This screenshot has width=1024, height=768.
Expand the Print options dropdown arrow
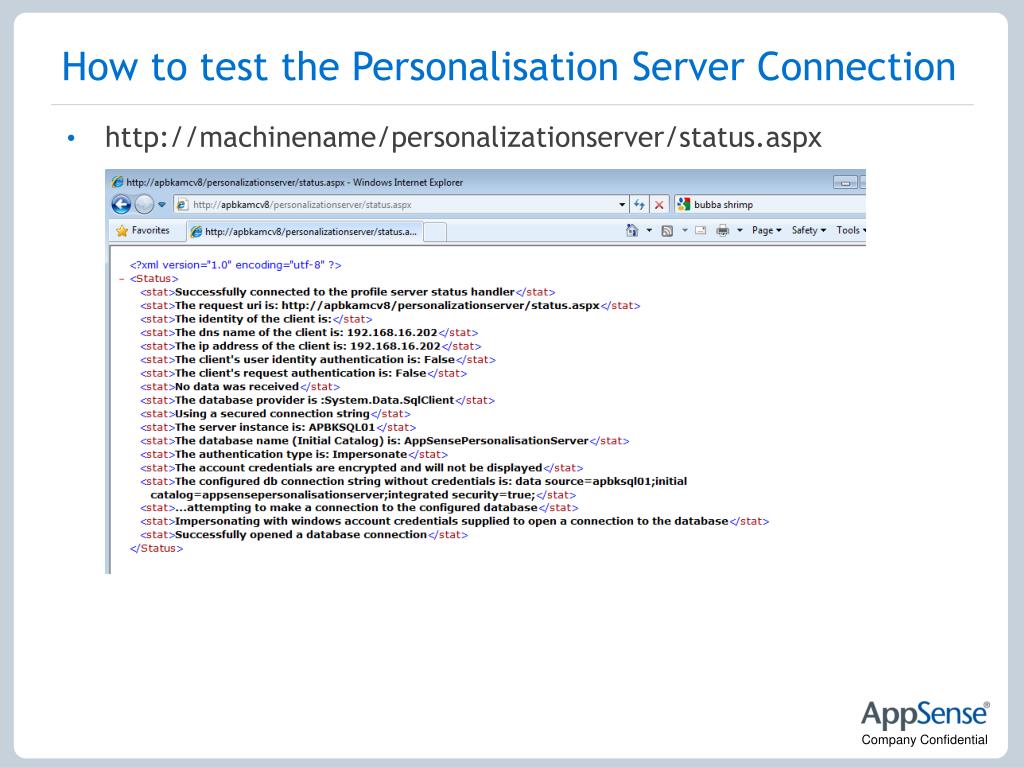[x=740, y=230]
